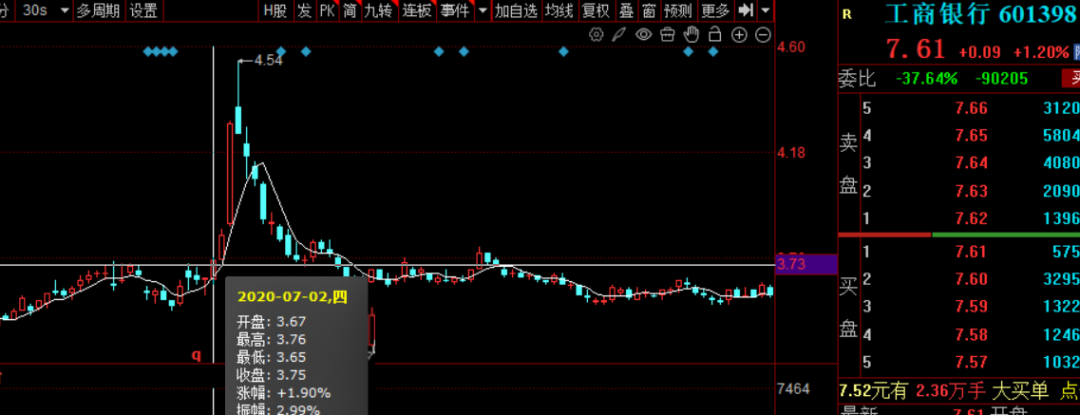Open the toolbox briefcase icon
The image size is (1080, 415).
click(667, 34)
